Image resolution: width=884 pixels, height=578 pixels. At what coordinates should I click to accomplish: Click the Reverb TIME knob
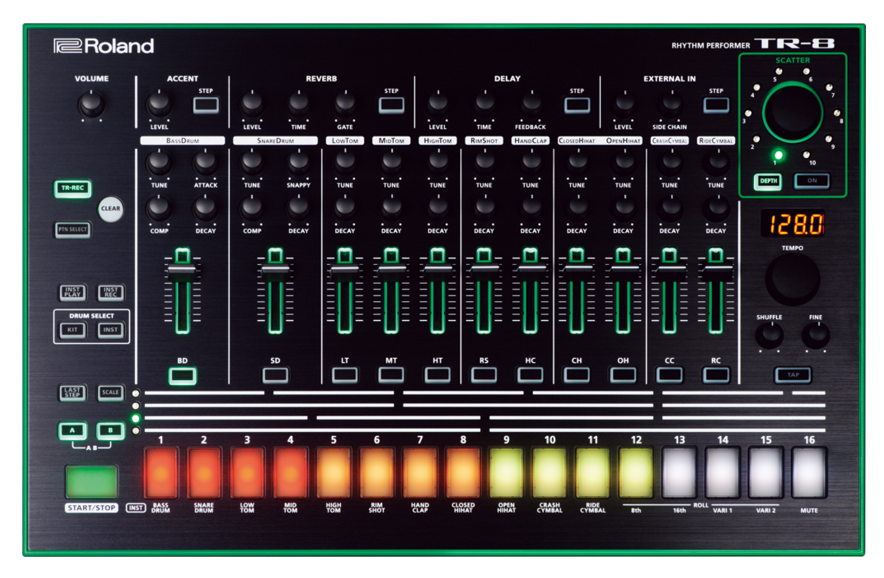point(298,104)
